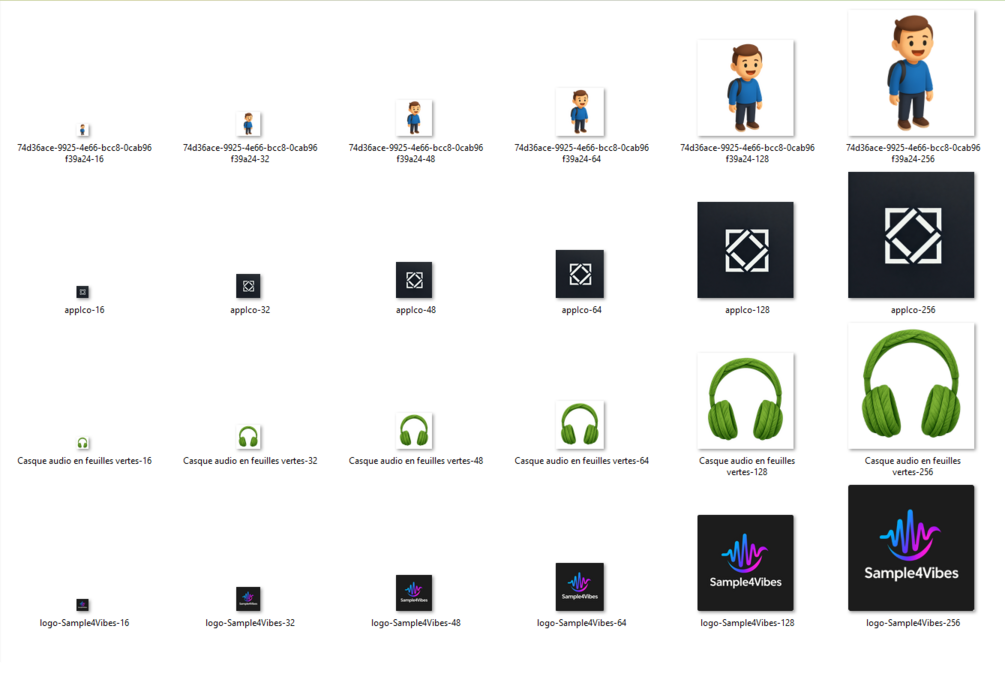Click the file name ending f39a24-256
This screenshot has width=1005, height=677.
tap(913, 153)
